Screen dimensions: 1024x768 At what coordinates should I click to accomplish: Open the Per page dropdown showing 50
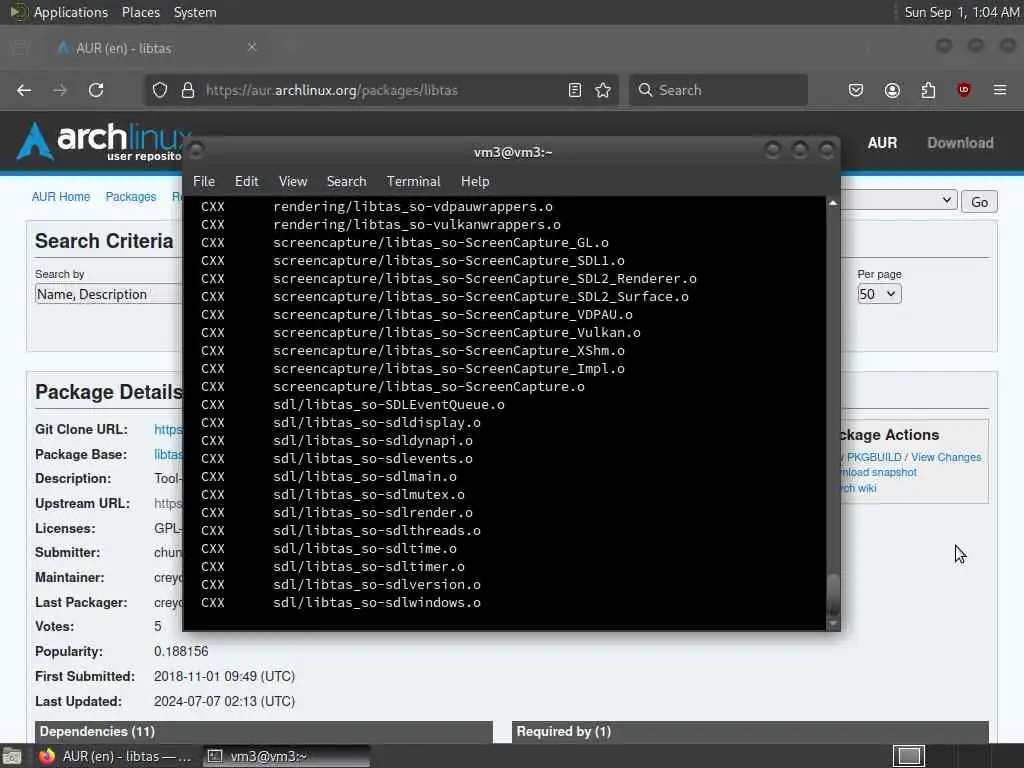[x=879, y=294]
